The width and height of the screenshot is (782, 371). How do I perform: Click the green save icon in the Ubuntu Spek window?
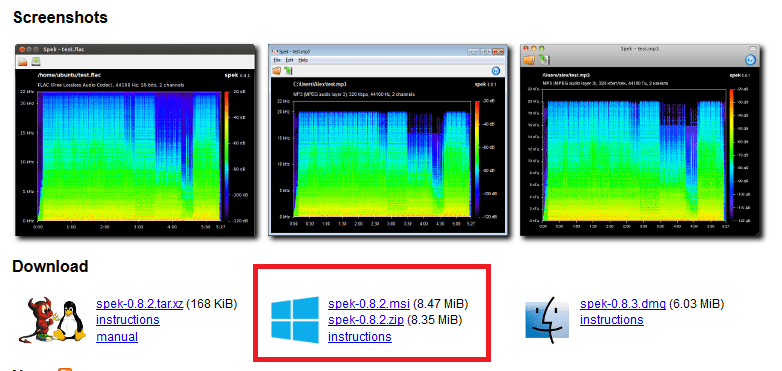[x=36, y=62]
